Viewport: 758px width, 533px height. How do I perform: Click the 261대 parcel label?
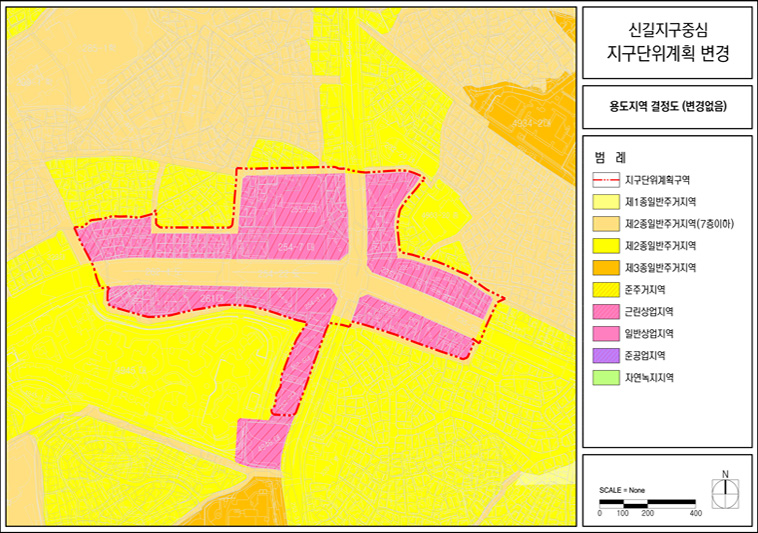211,299
